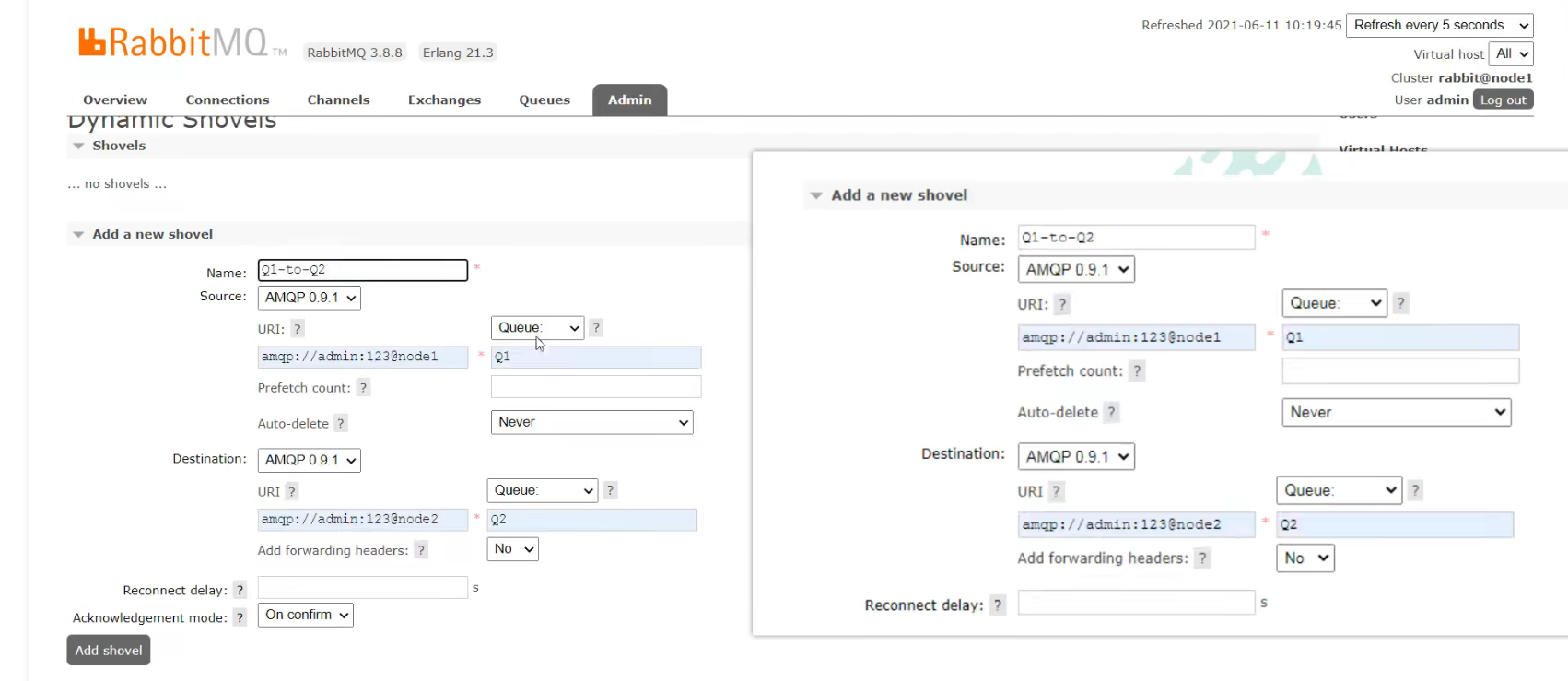Focus Reconnect delay field in enlarged panel
The width and height of the screenshot is (1568, 681).
pyautogui.click(x=1137, y=603)
